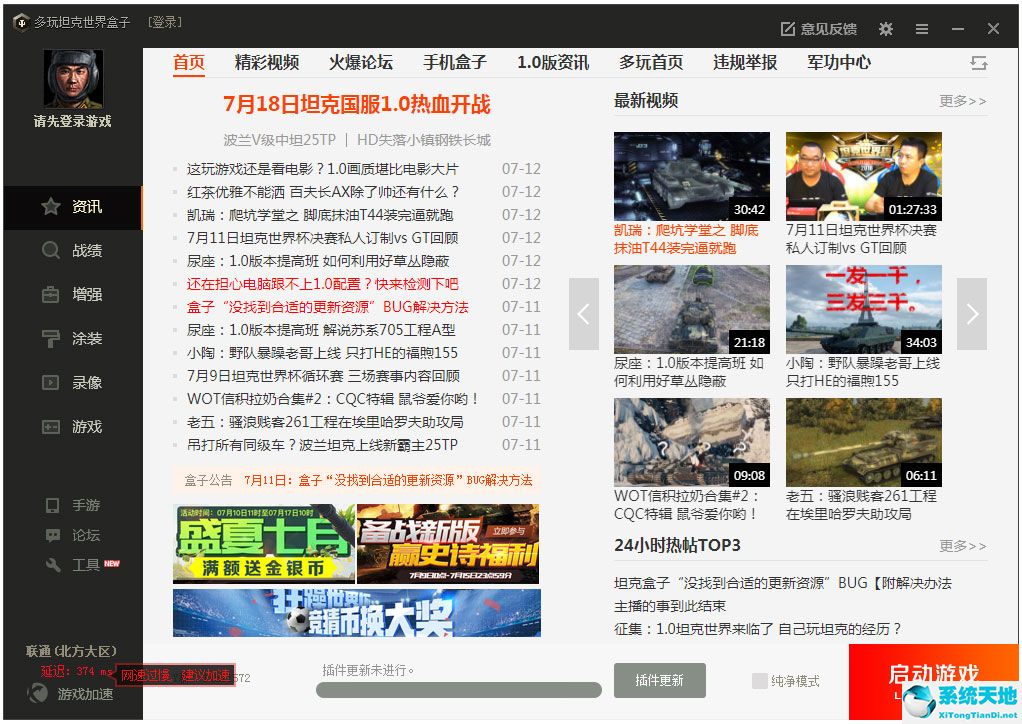The width and height of the screenshot is (1022, 724).
Task: Click [登录] in the title bar
Action: [x=164, y=22]
